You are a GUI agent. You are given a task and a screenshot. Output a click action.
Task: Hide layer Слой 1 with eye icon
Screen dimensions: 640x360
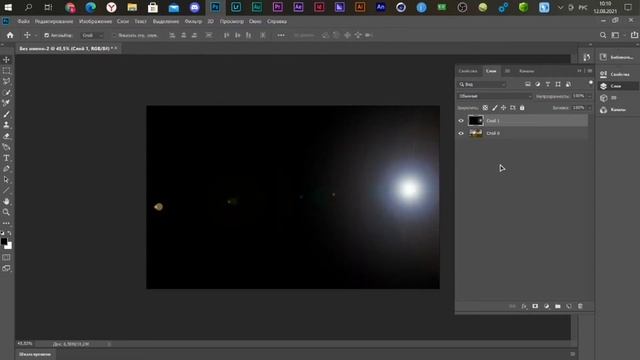[461, 121]
